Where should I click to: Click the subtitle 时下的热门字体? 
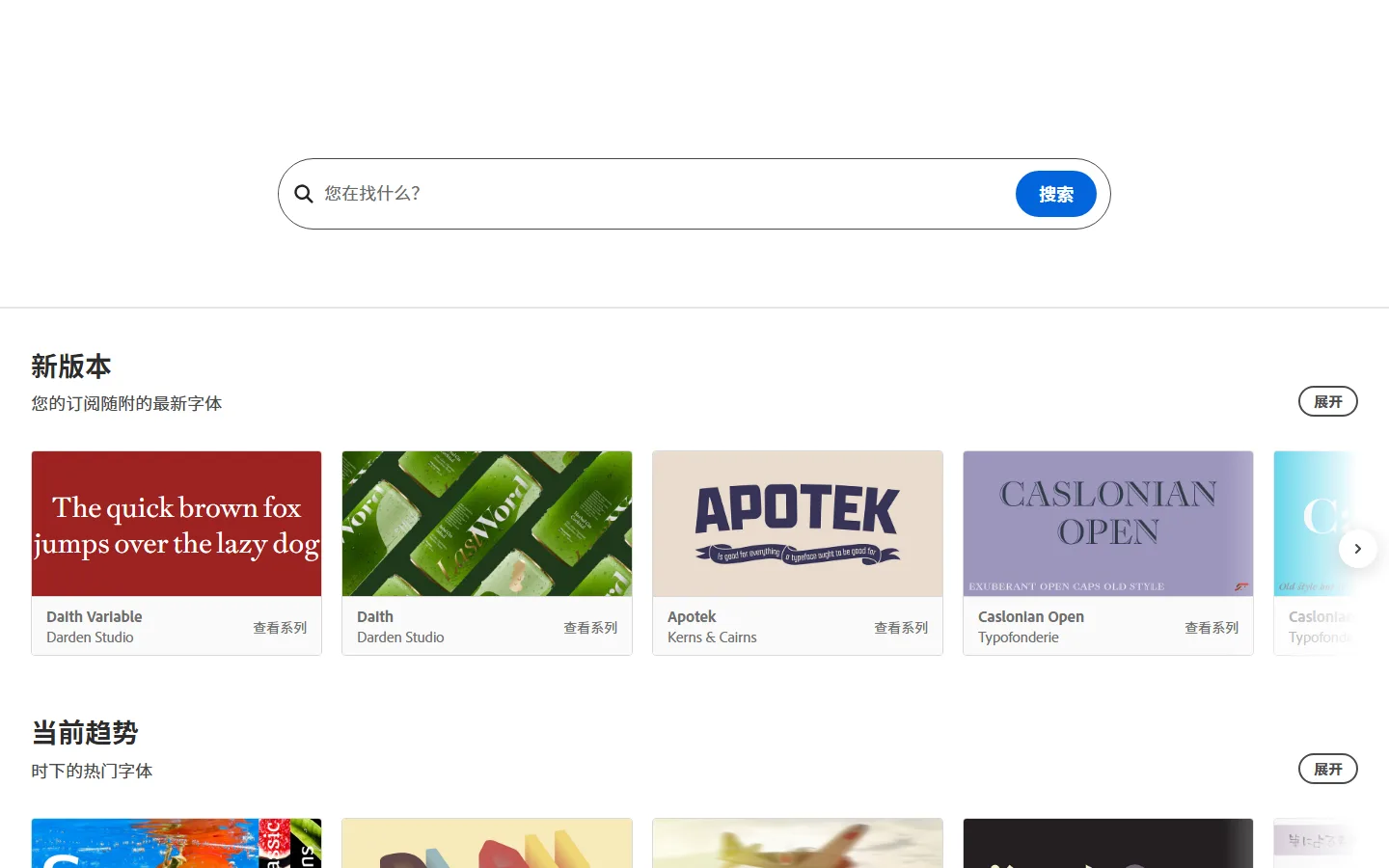coord(92,771)
